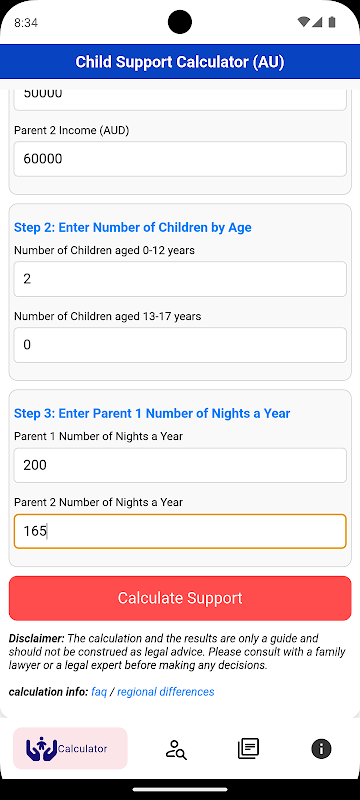
Task: Tap the hands-and-child Calculator logo icon
Action: 41,748
